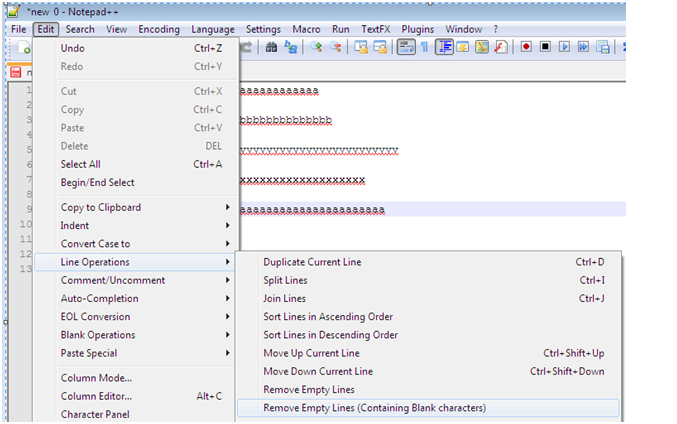The height and width of the screenshot is (424, 677).
Task: Open the Function List toolbar icon
Action: (x=500, y=47)
